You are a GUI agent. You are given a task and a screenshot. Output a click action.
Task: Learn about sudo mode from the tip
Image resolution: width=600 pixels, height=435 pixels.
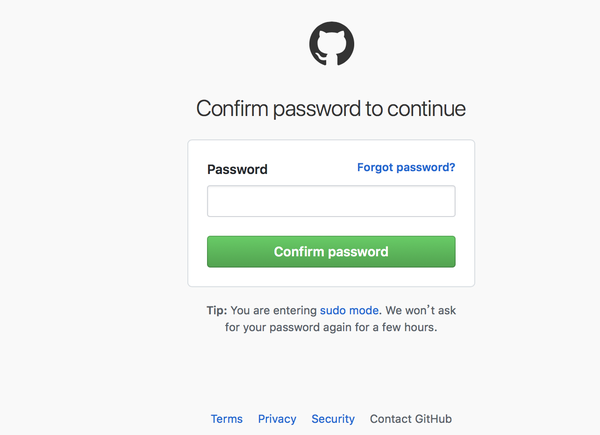(x=349, y=311)
